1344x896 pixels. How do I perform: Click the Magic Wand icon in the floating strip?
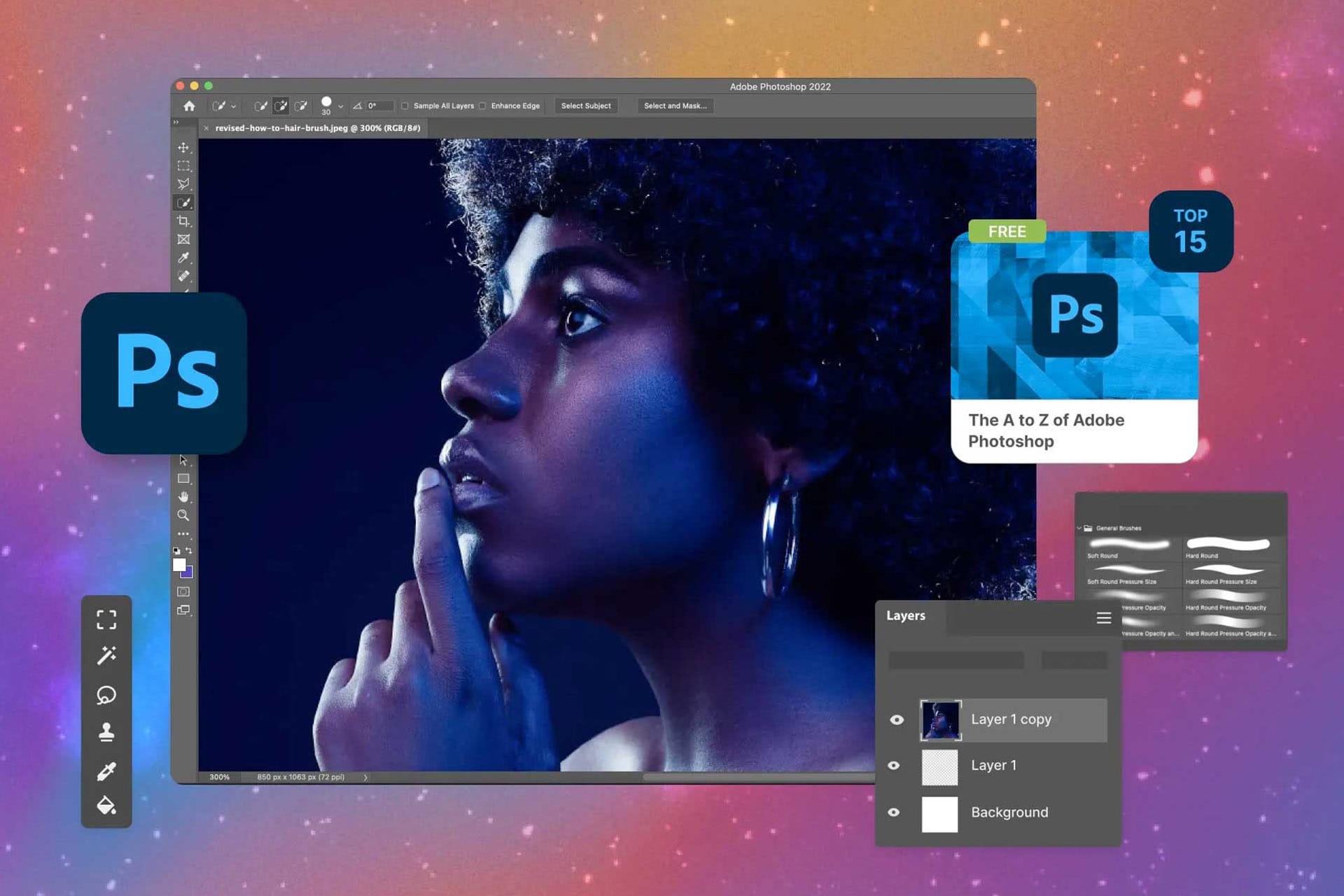106,656
